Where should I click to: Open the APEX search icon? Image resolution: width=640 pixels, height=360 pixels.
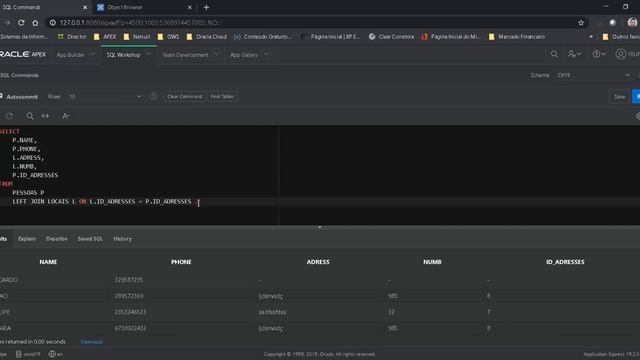554,54
